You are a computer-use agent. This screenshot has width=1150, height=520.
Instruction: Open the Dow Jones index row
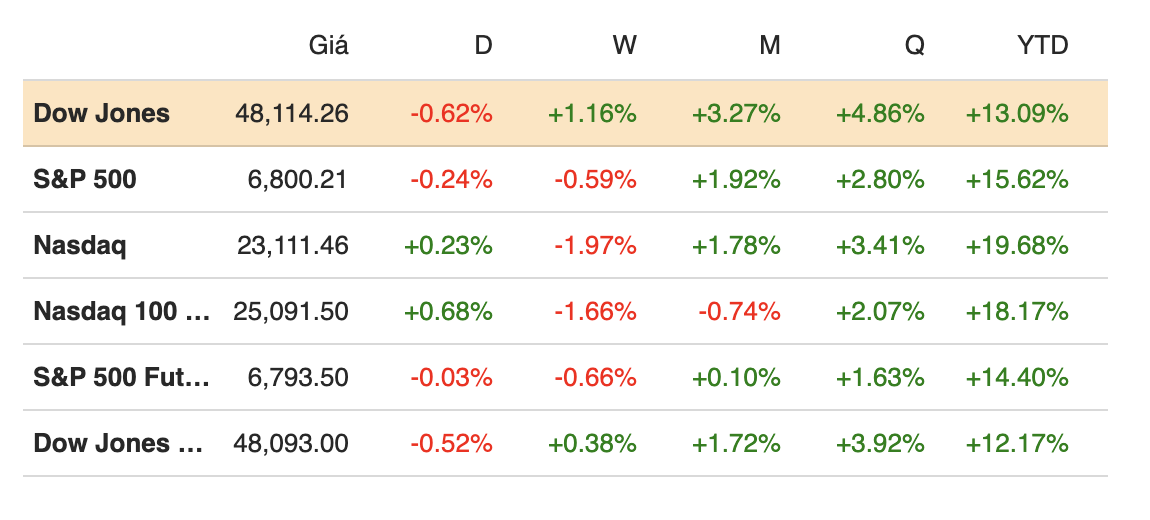(101, 113)
